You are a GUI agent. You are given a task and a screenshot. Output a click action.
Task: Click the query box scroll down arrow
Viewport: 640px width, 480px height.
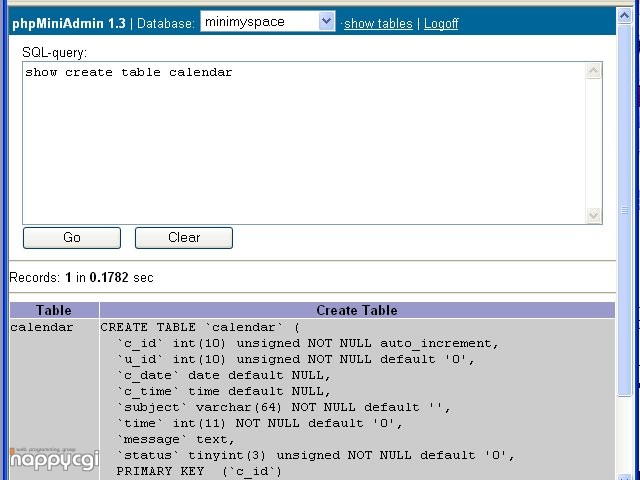[593, 215]
